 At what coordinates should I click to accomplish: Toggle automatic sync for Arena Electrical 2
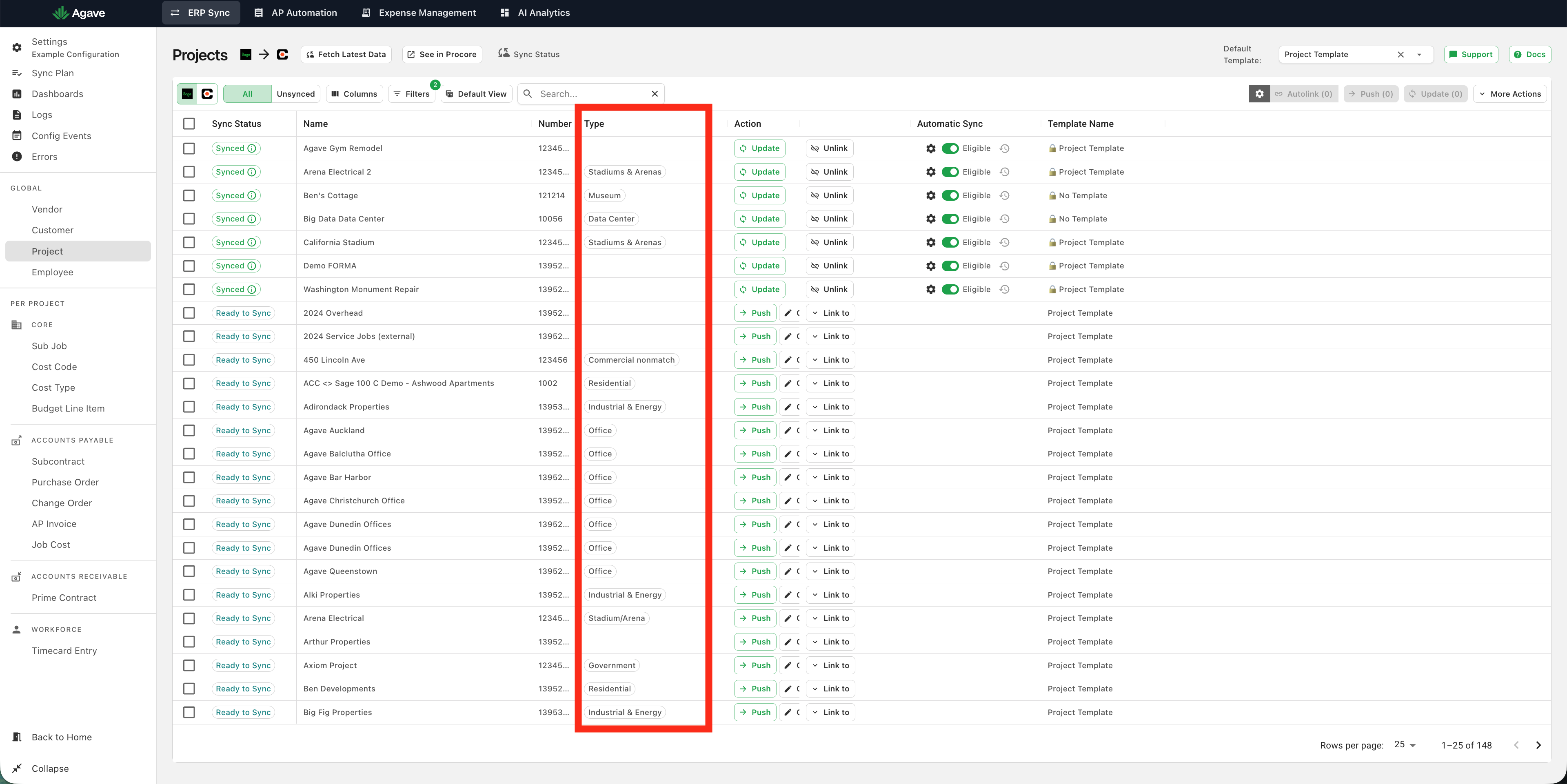pos(950,172)
